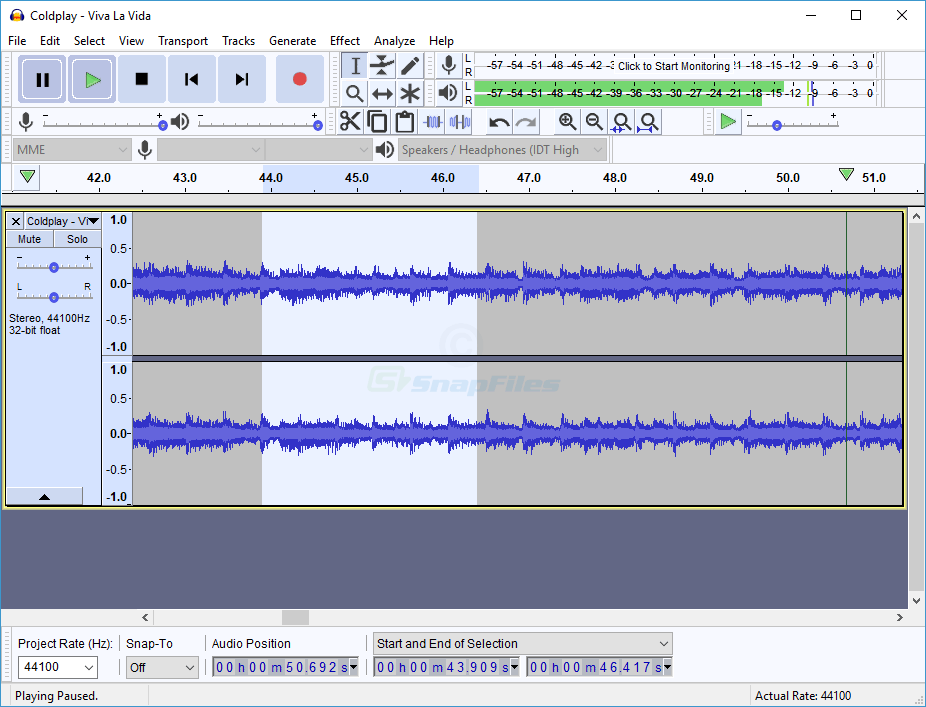Viewport: 926px width, 707px height.
Task: Open the Effect menu
Action: click(345, 41)
